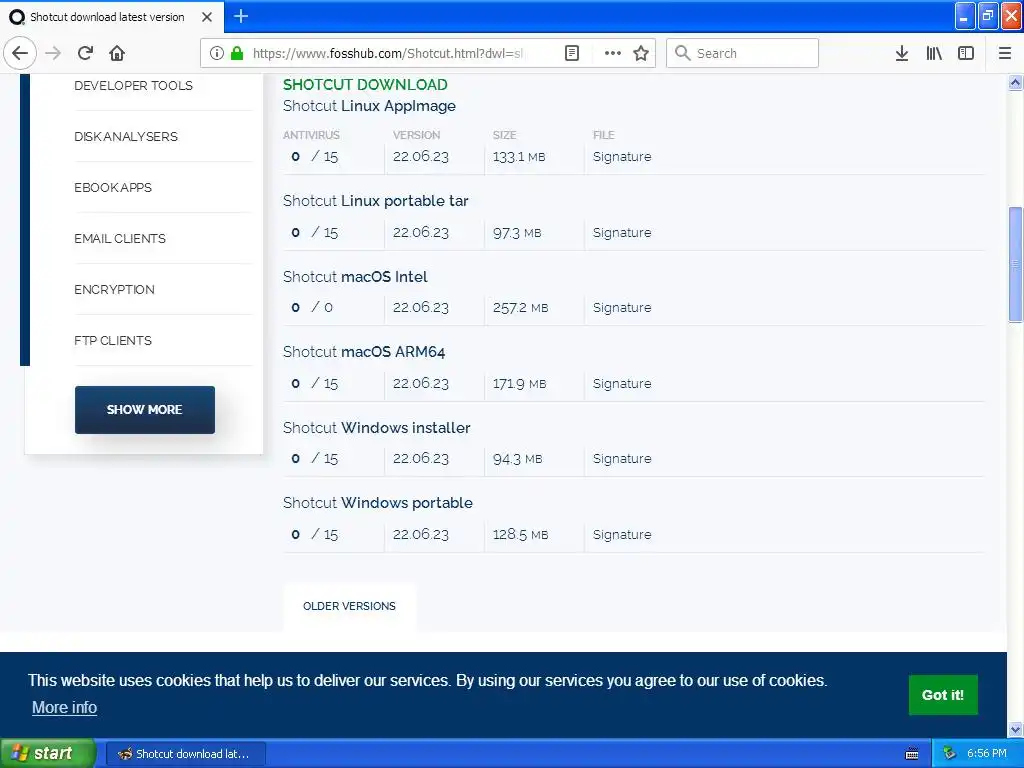Click the page scrollbar up arrow
The height and width of the screenshot is (768, 1024).
[x=1015, y=82]
